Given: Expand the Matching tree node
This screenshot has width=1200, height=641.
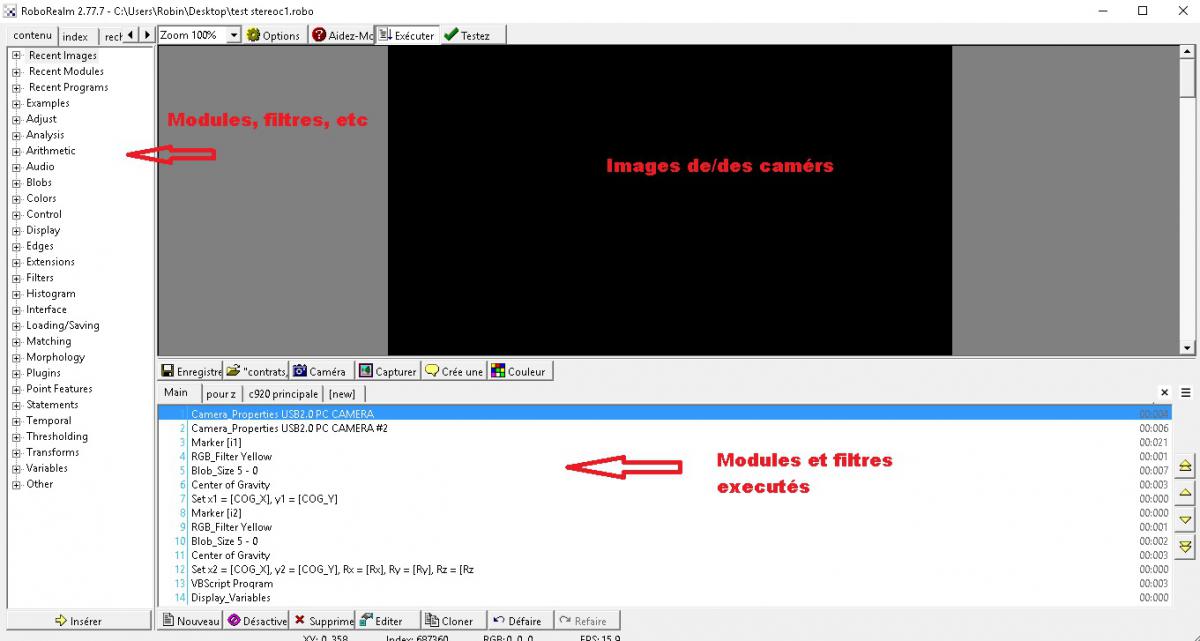Looking at the screenshot, I should [17, 342].
